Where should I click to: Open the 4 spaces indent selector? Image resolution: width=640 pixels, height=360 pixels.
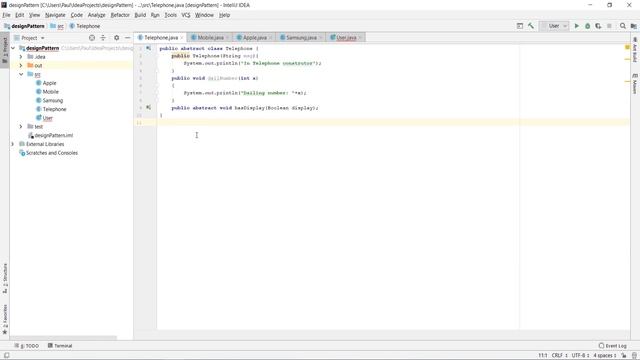pyautogui.click(x=605, y=356)
